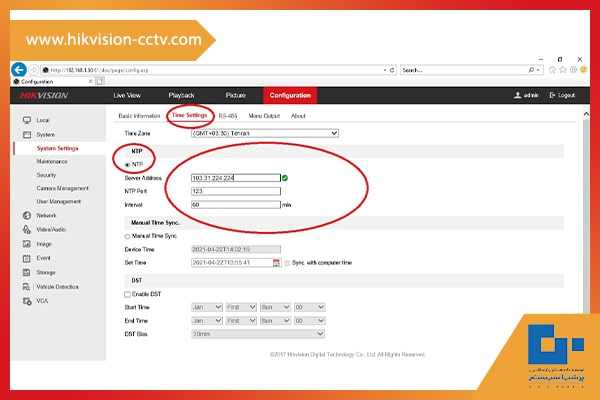Screen dimensions: 600x400
Task: Open the Time Settings tab
Action: pyautogui.click(x=189, y=115)
